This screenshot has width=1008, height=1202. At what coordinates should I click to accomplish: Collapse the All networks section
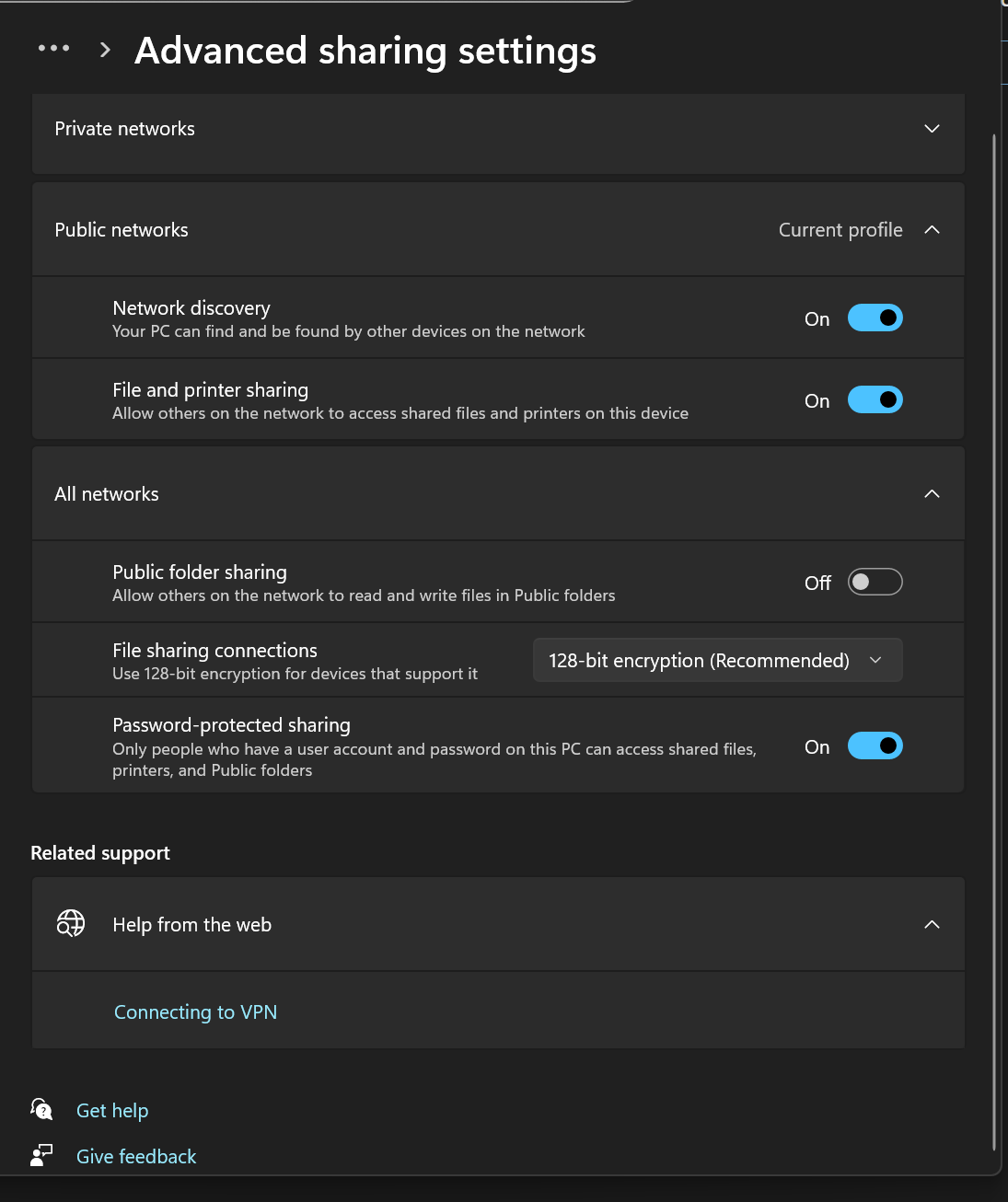coord(932,494)
